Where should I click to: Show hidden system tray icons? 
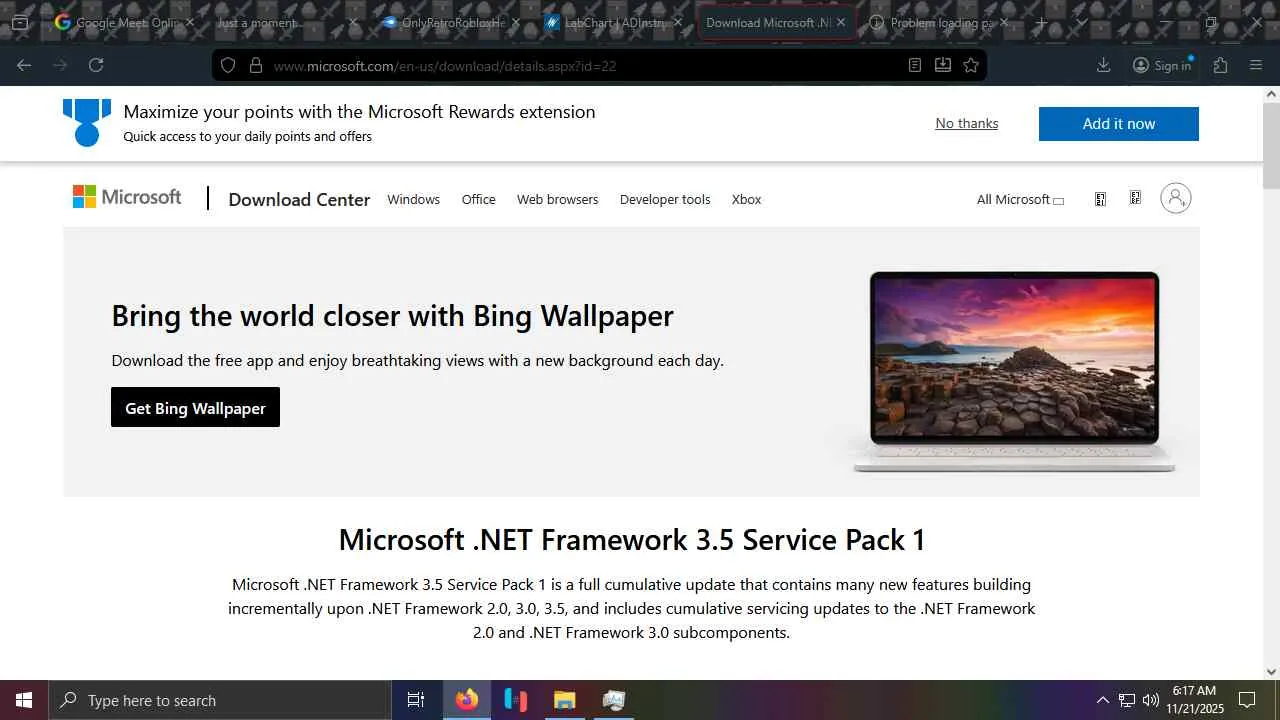tap(1103, 700)
